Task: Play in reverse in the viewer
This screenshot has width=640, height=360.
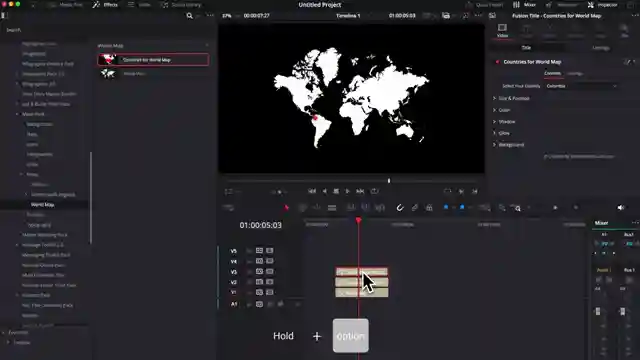Action: click(x=324, y=191)
